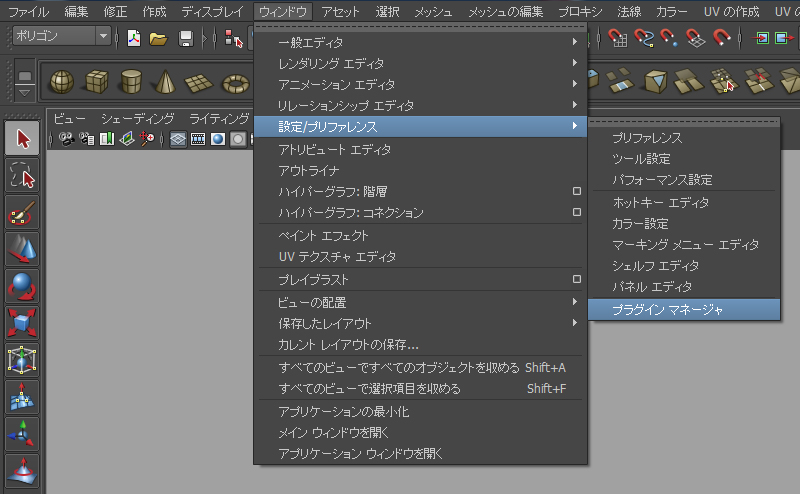Activate the Move tool
Screen dimensions: 800x494
[x=22, y=249]
